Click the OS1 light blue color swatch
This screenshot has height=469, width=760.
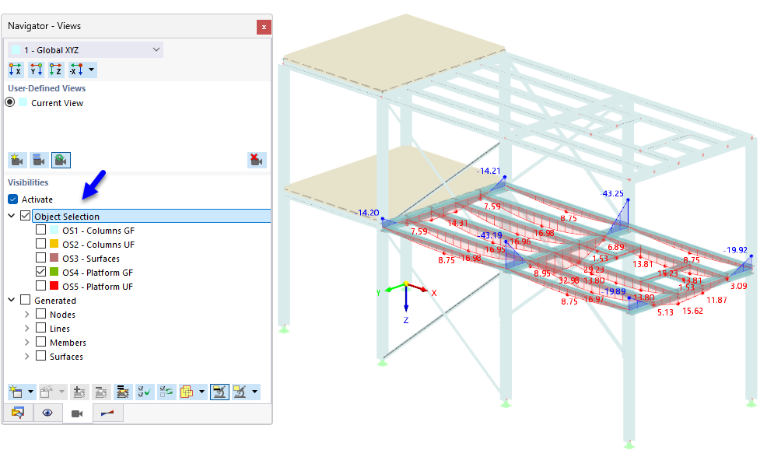pyautogui.click(x=54, y=230)
